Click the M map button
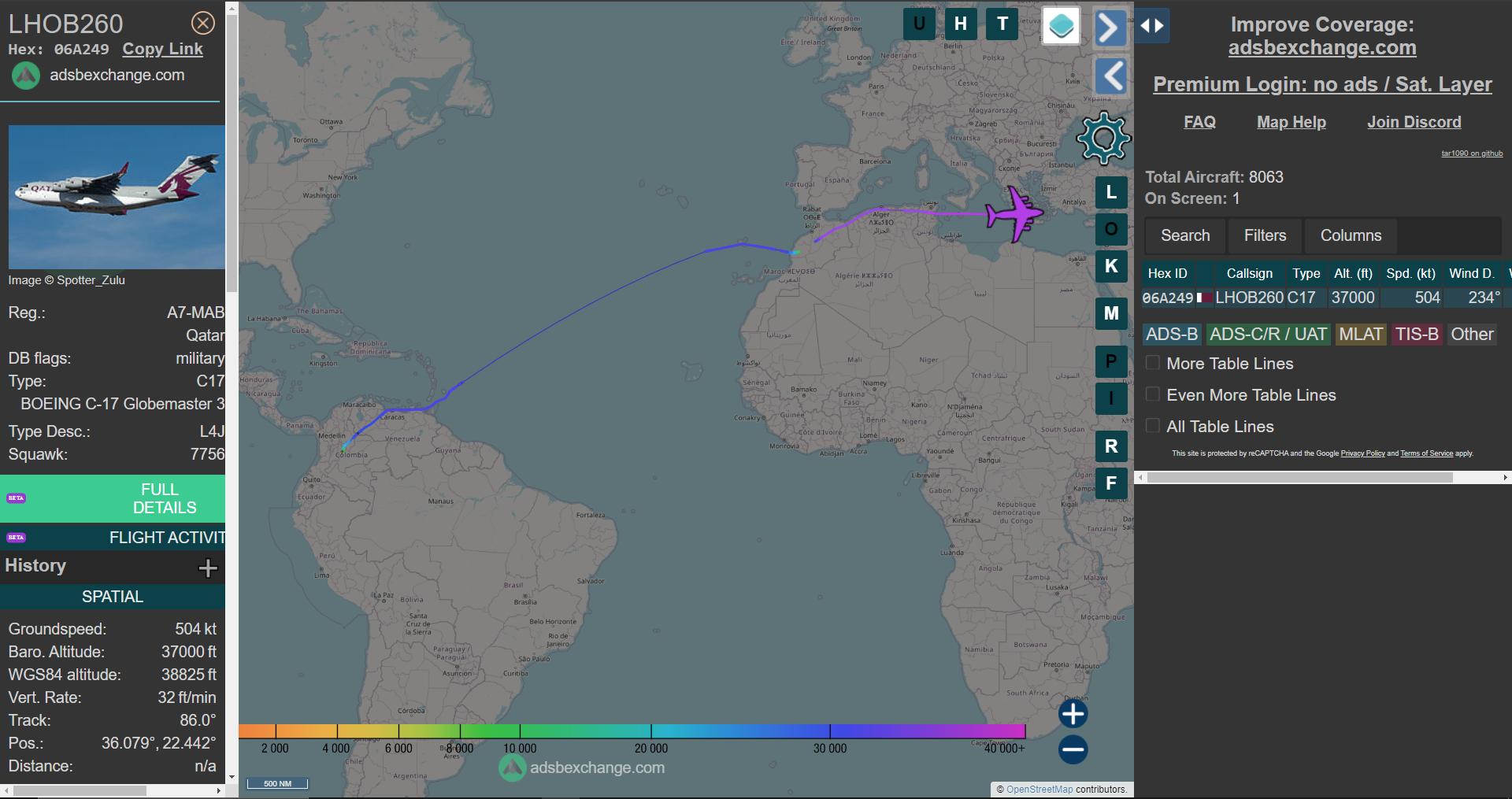This screenshot has height=799, width=1512. tap(1111, 313)
